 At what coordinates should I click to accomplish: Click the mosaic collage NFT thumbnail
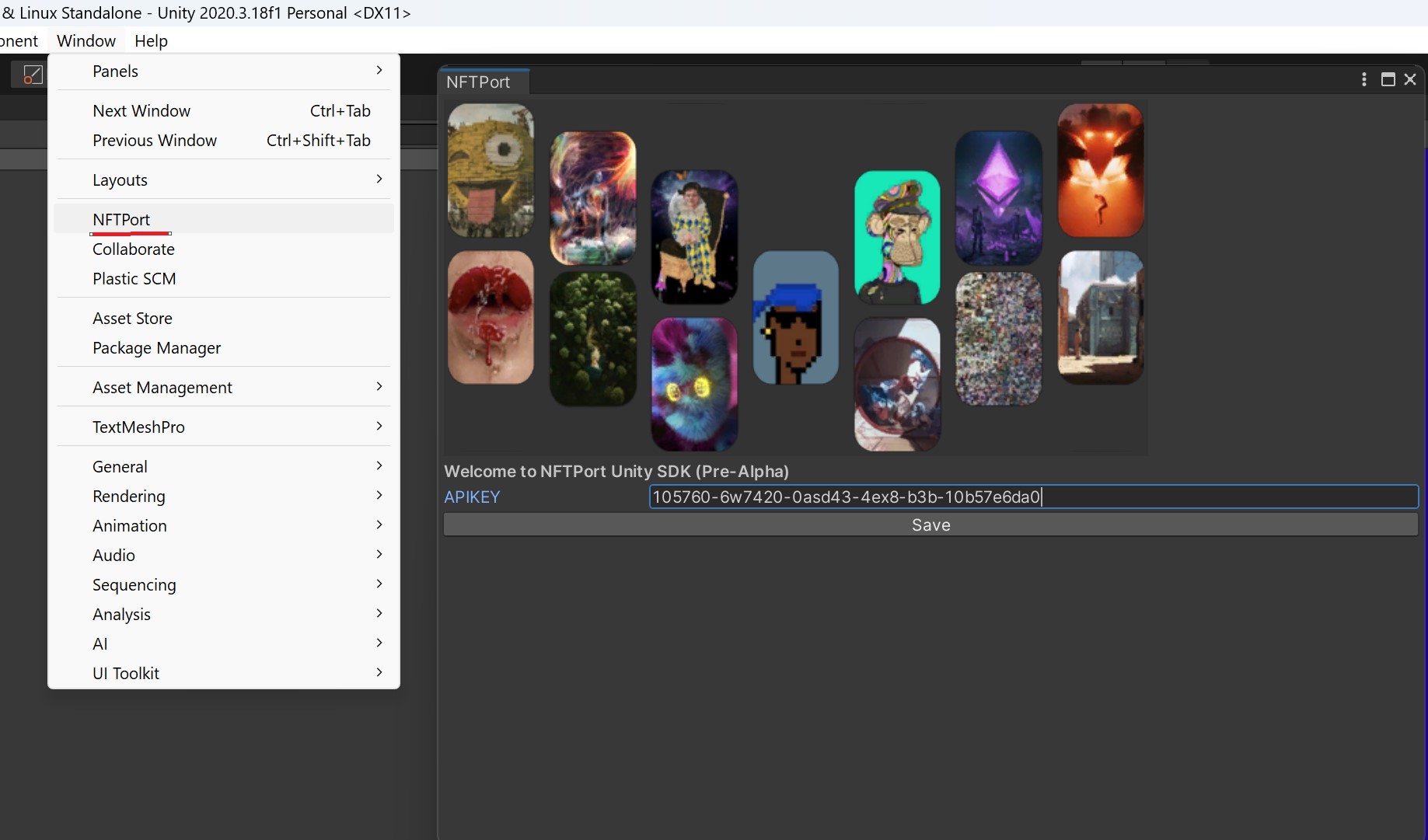999,339
